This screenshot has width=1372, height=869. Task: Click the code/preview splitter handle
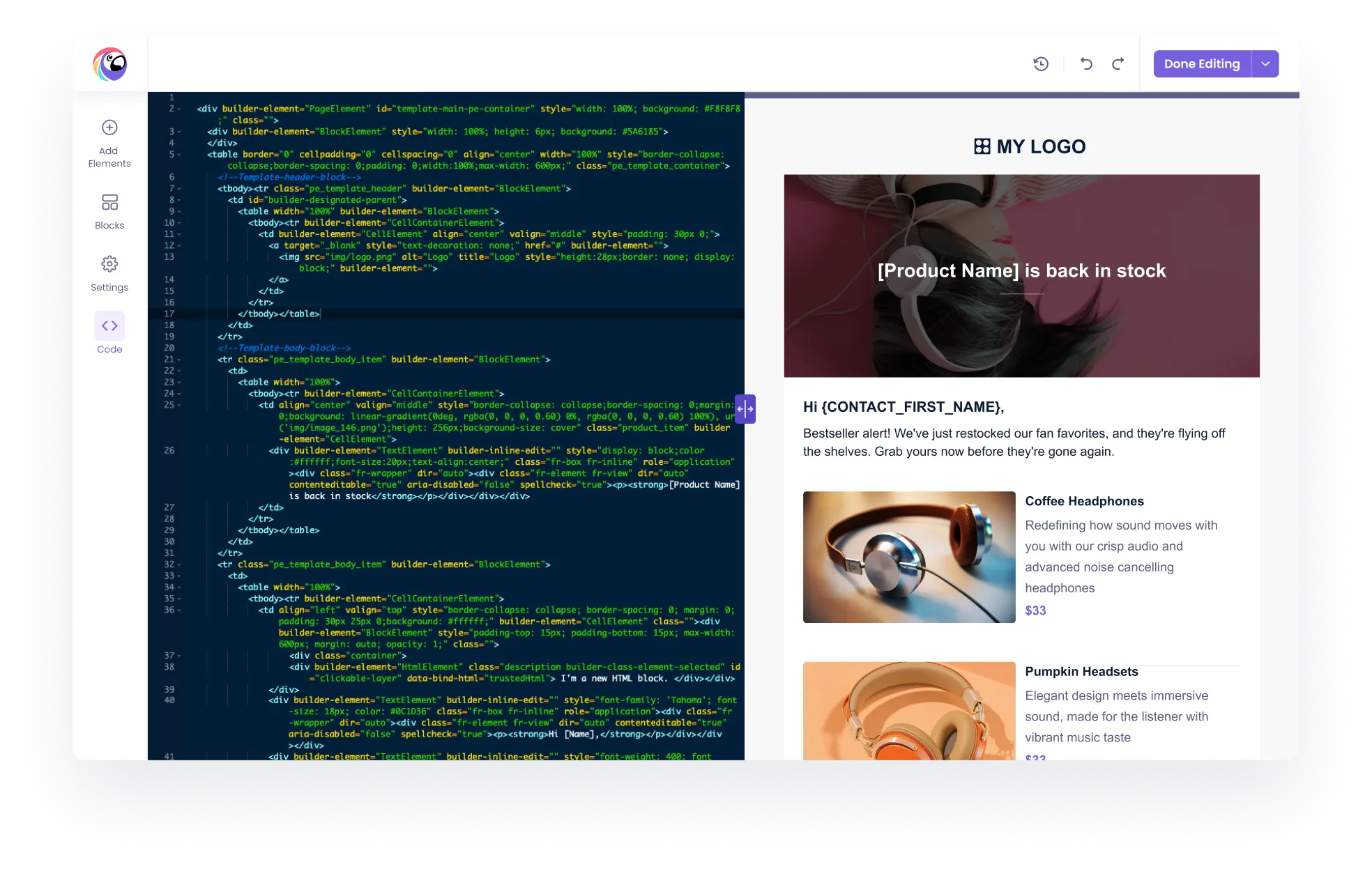(x=745, y=409)
